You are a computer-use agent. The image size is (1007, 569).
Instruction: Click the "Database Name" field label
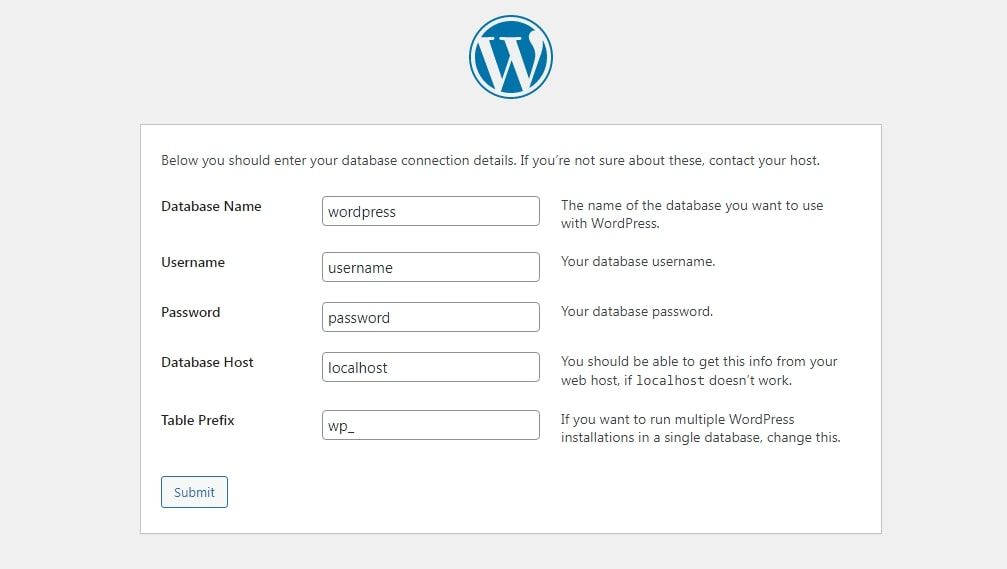pos(211,207)
